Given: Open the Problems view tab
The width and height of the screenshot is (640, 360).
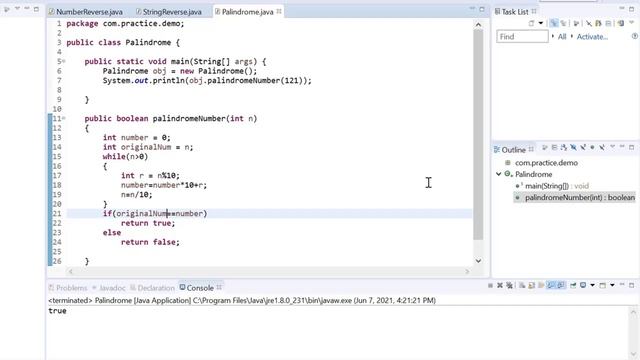Looking at the screenshot, I should pos(68,288).
